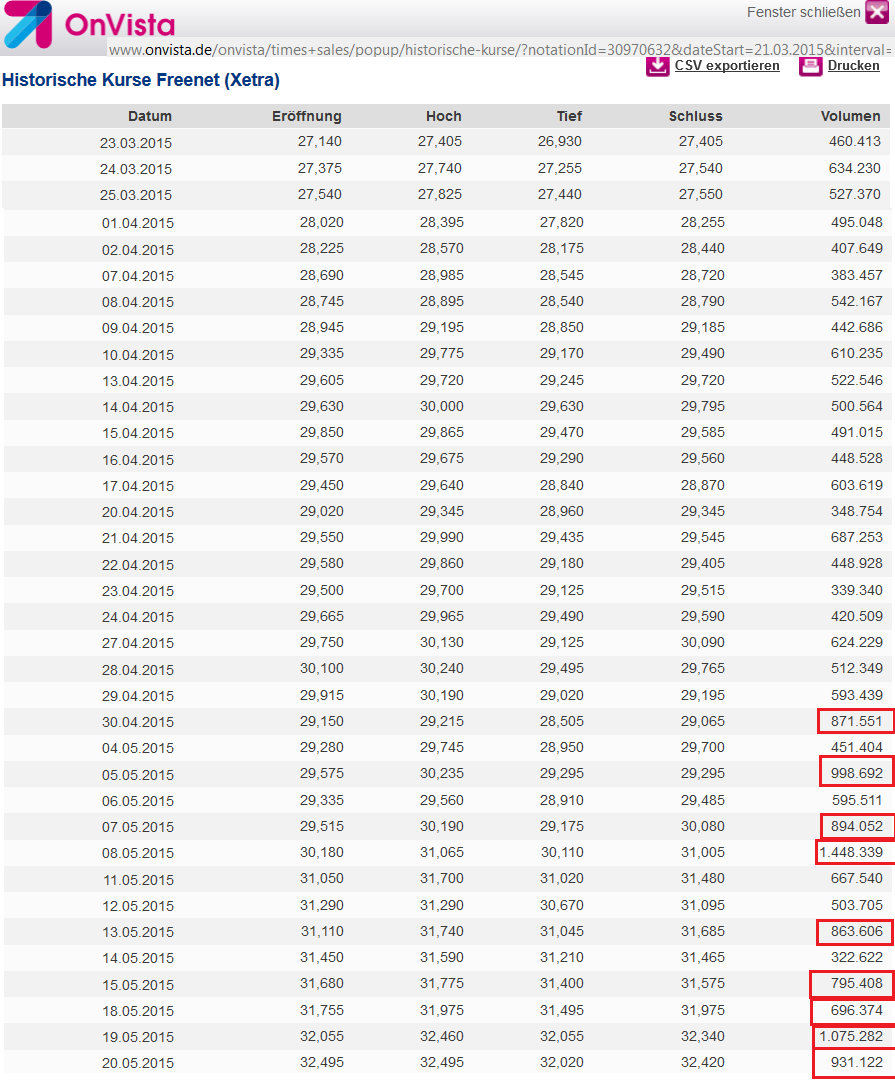Open the CSV exportieren link

click(727, 65)
